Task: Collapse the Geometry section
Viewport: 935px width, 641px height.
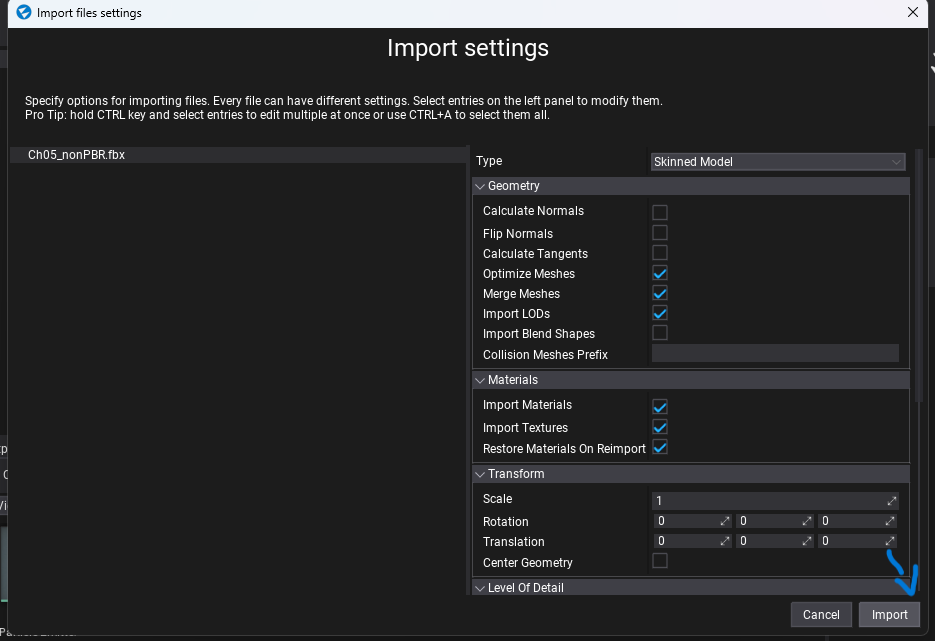Action: coord(480,186)
